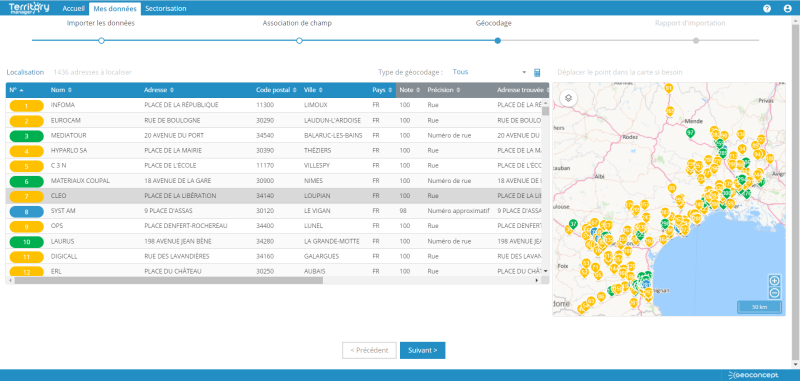Click the horizontal table scrollbar

pyautogui.click(x=169, y=281)
